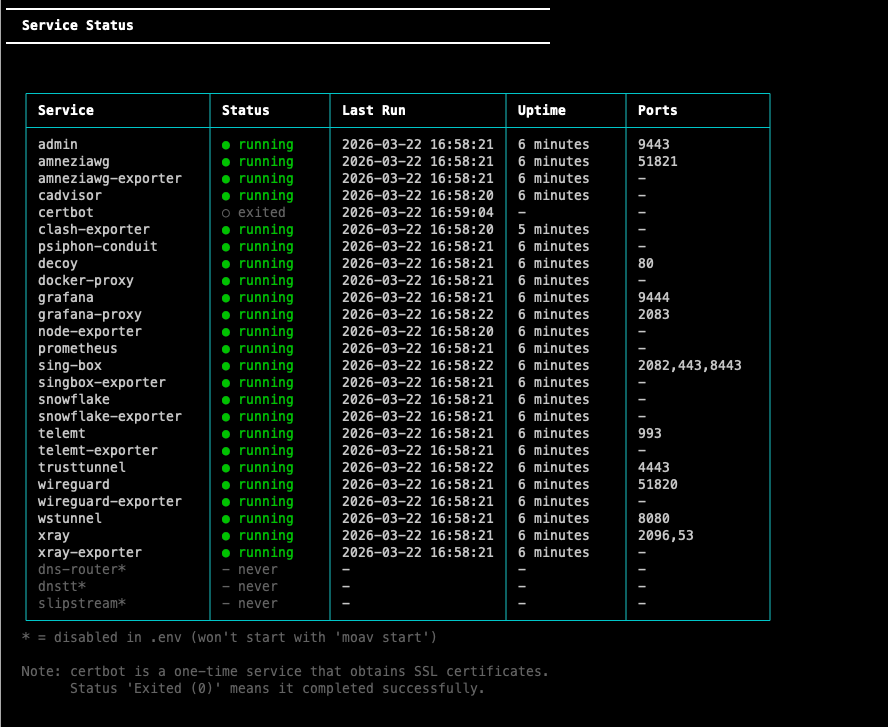Select the 'singbox-exporter' service name
This screenshot has width=888, height=727.
pos(102,382)
